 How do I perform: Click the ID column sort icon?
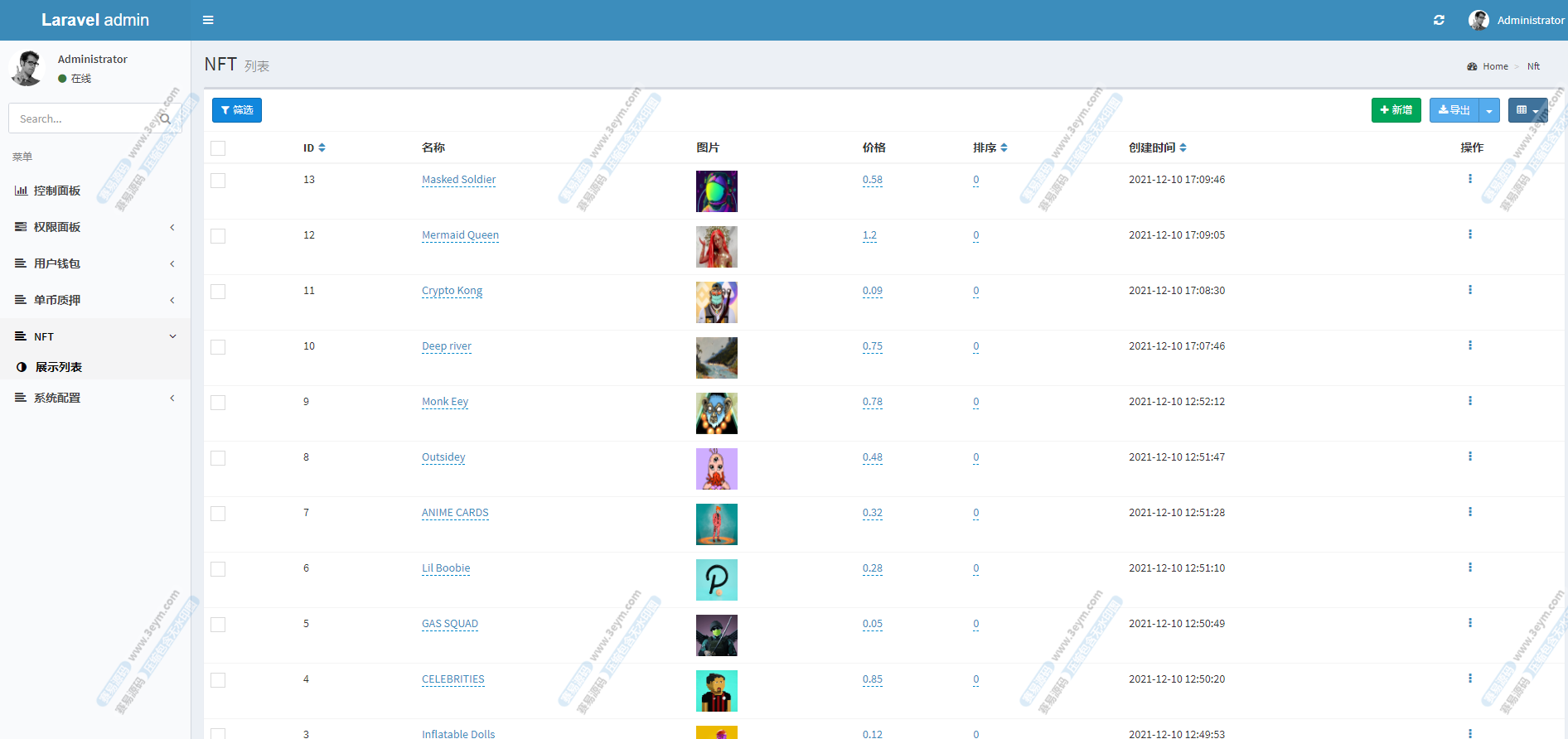(322, 148)
